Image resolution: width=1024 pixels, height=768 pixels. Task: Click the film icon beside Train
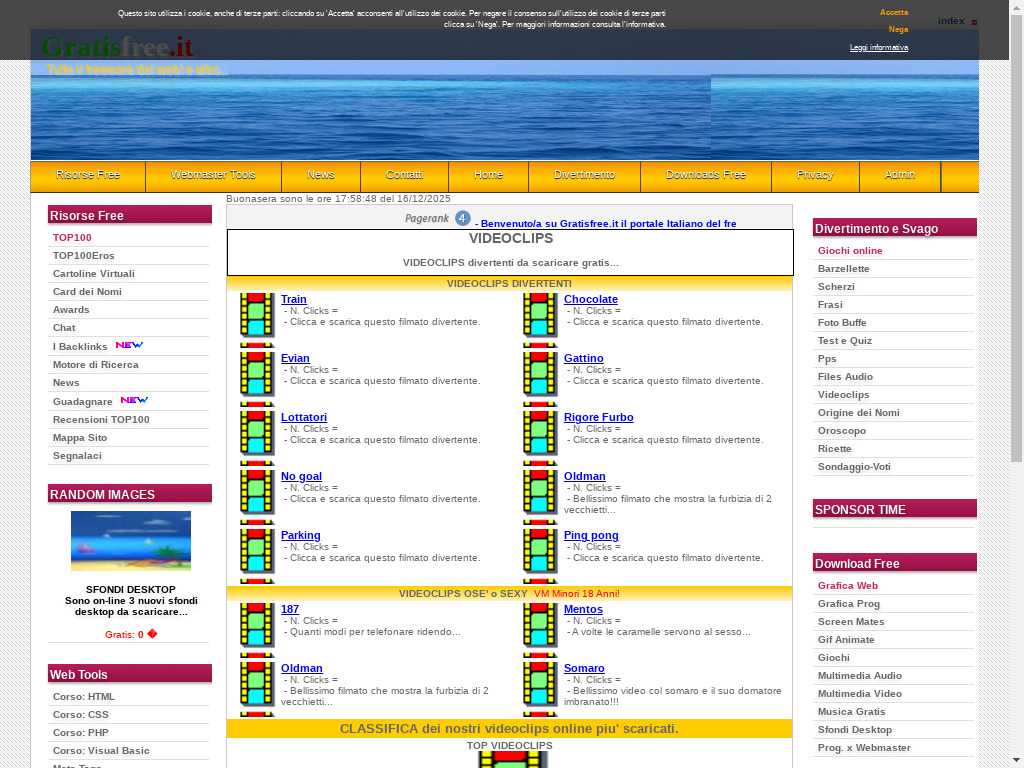click(257, 315)
